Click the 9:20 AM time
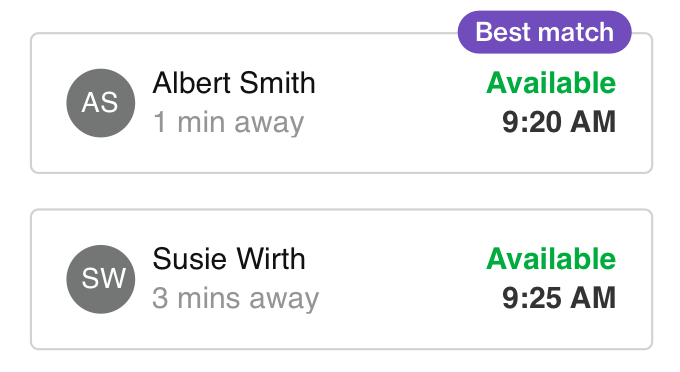The height and width of the screenshot is (372, 680). pos(559,122)
